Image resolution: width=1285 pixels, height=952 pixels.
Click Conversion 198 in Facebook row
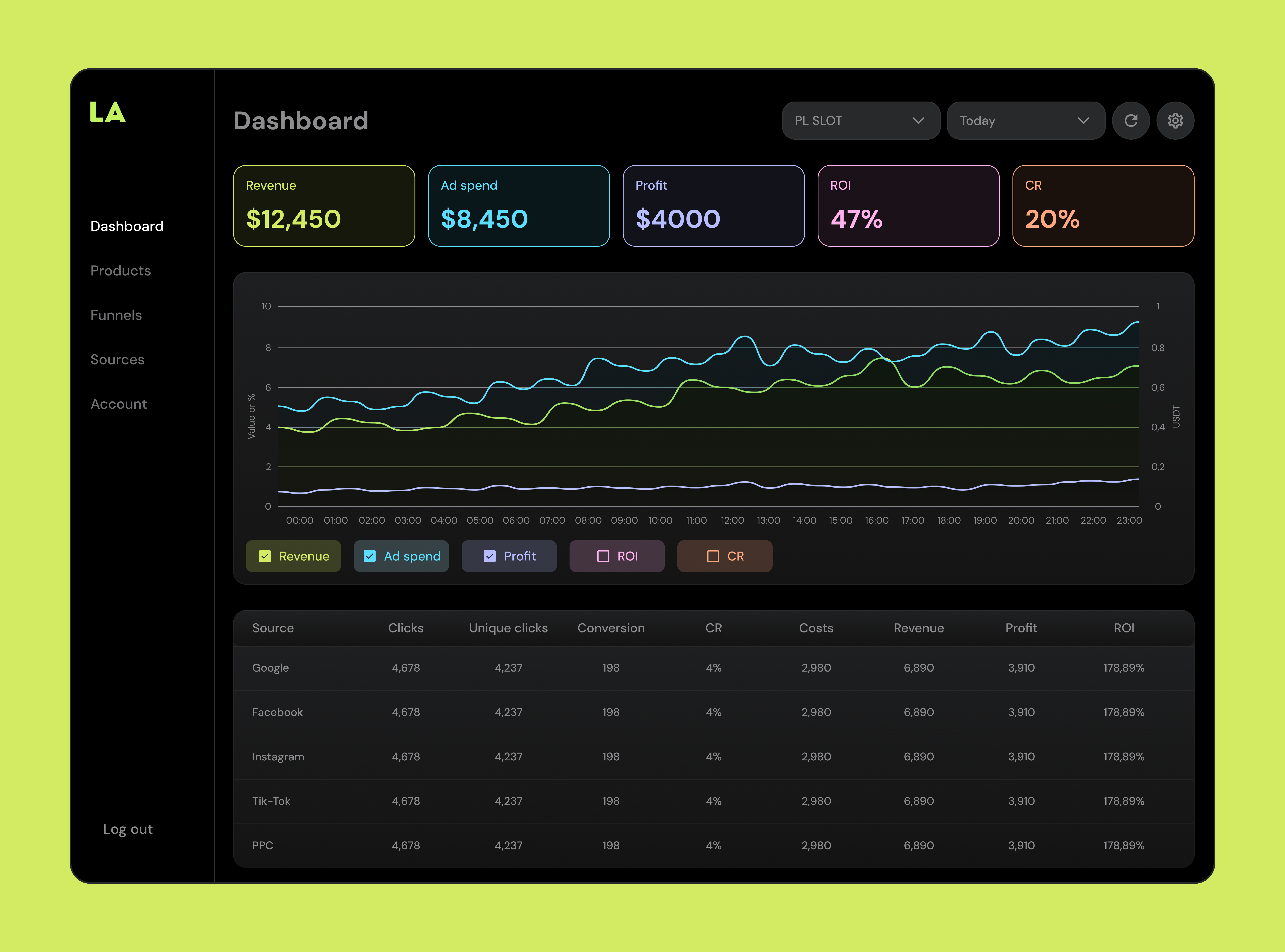pyautogui.click(x=611, y=712)
